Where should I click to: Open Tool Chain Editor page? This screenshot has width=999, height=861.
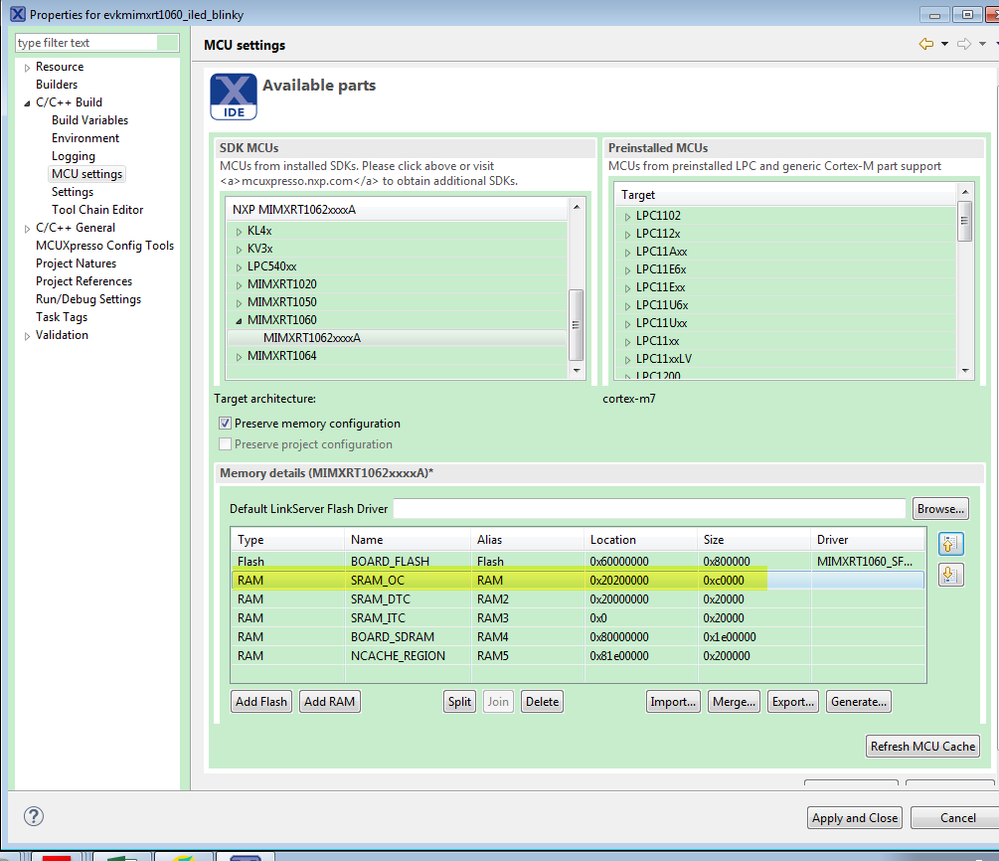[97, 210]
